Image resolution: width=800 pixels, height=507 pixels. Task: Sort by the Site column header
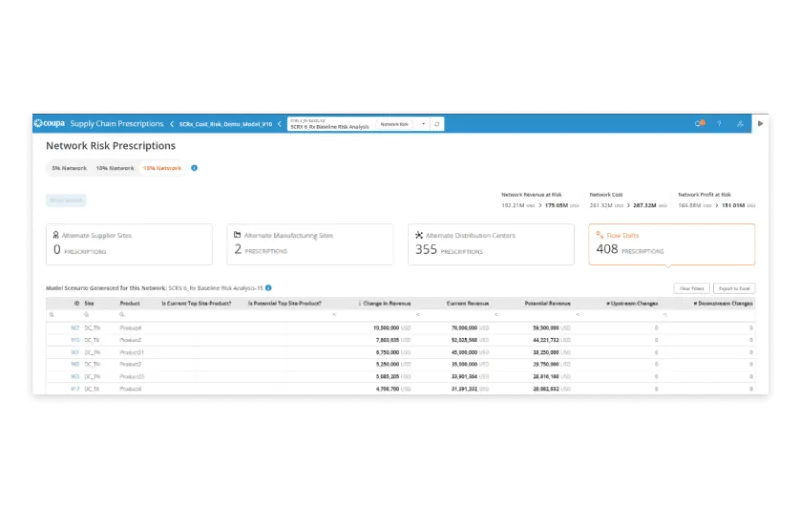89,303
